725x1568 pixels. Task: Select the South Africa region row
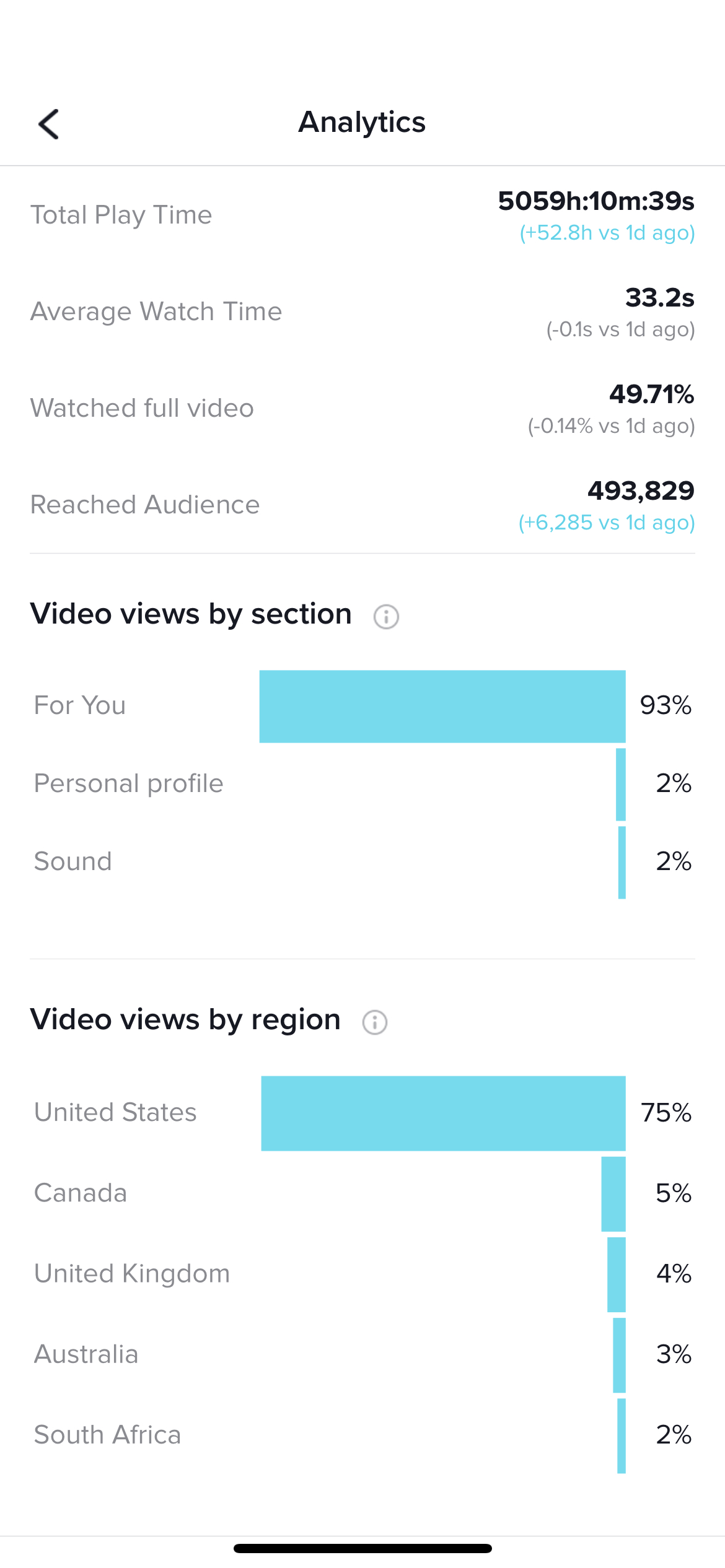(362, 1435)
